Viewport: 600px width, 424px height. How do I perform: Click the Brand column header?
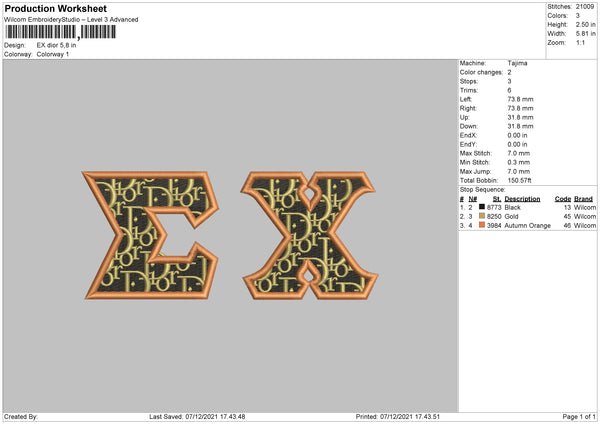tap(583, 199)
